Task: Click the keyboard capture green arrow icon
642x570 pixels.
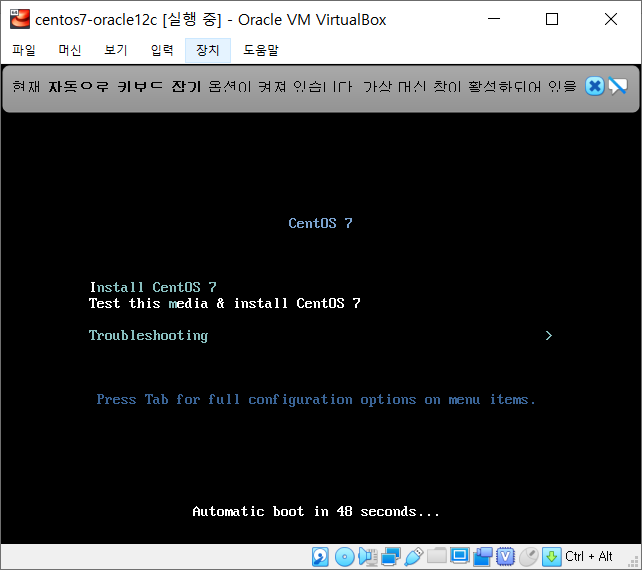Action: pyautogui.click(x=552, y=557)
